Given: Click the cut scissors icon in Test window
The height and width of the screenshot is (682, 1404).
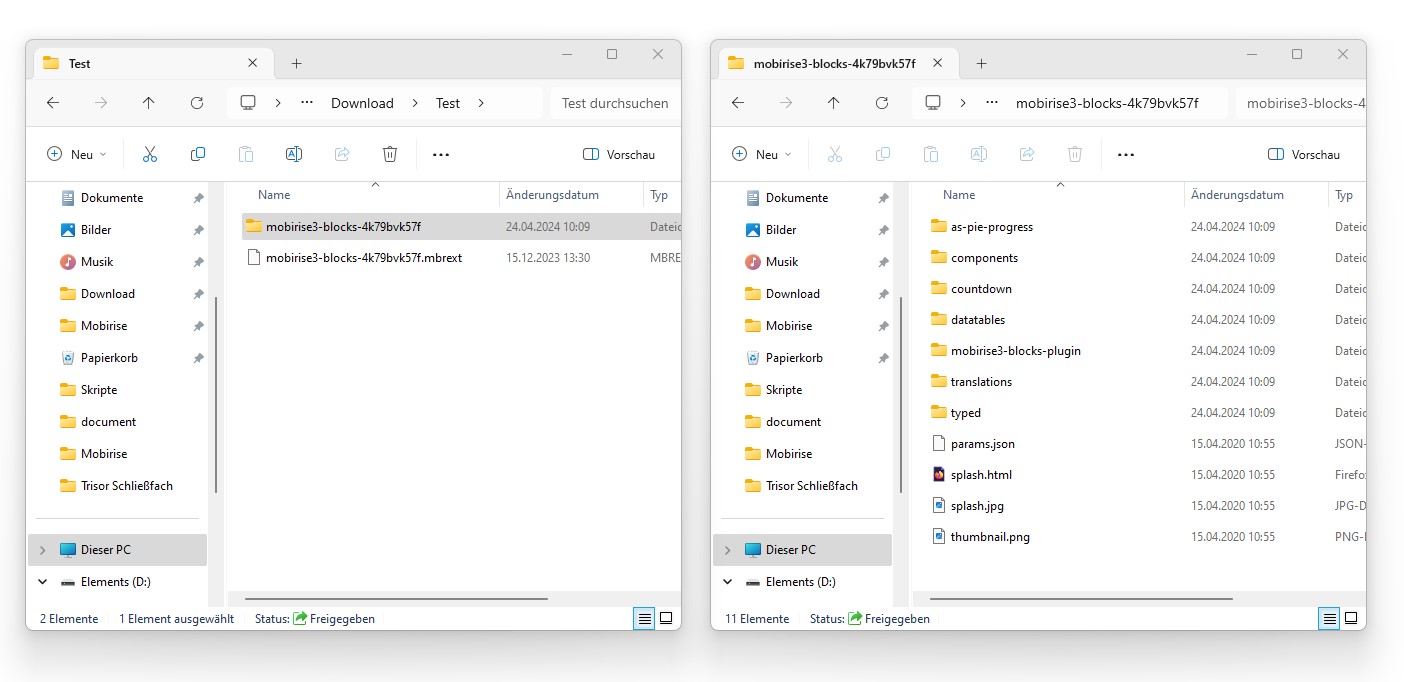Looking at the screenshot, I should [150, 154].
